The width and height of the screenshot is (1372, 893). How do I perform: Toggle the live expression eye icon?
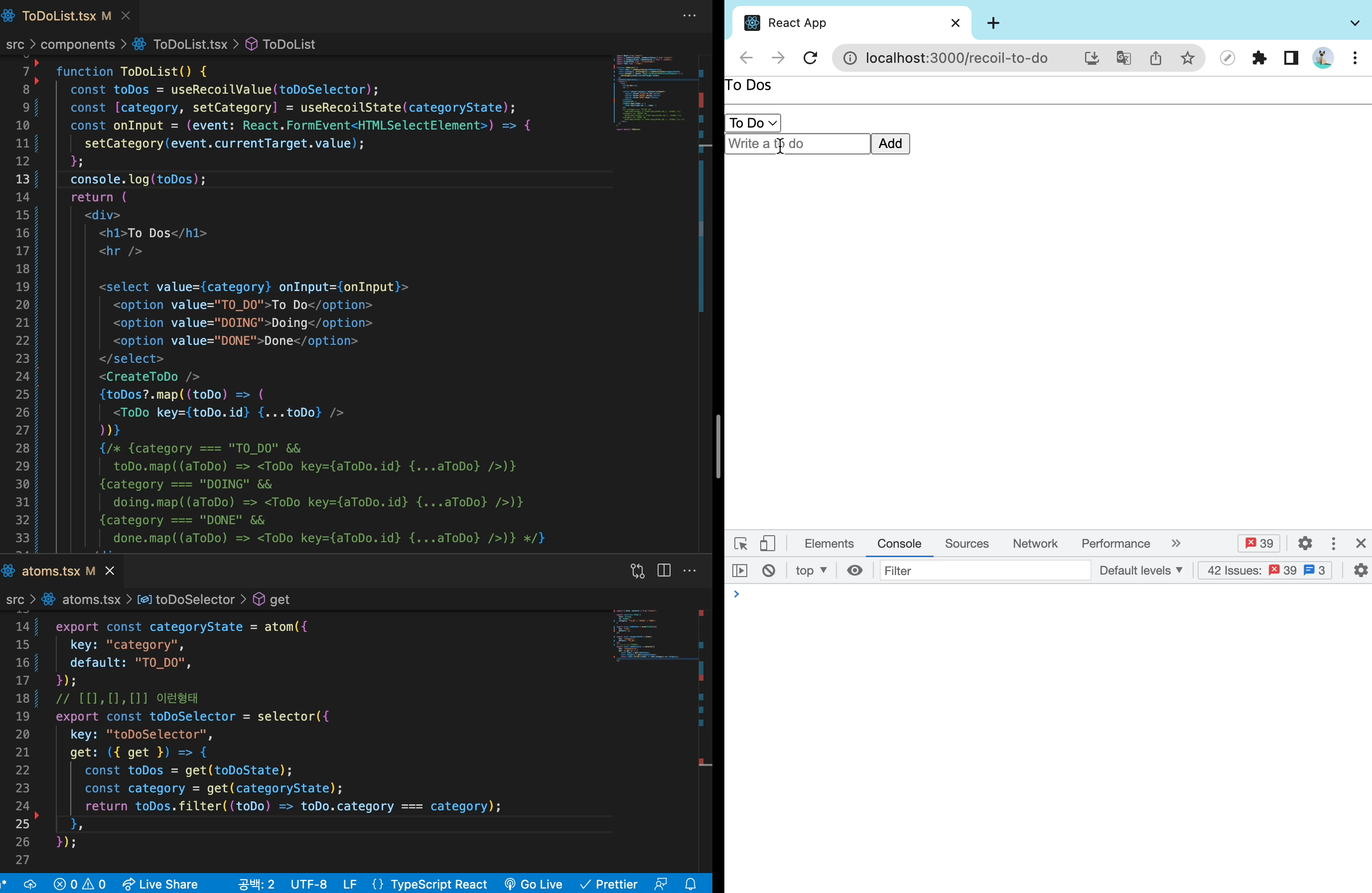tap(854, 571)
